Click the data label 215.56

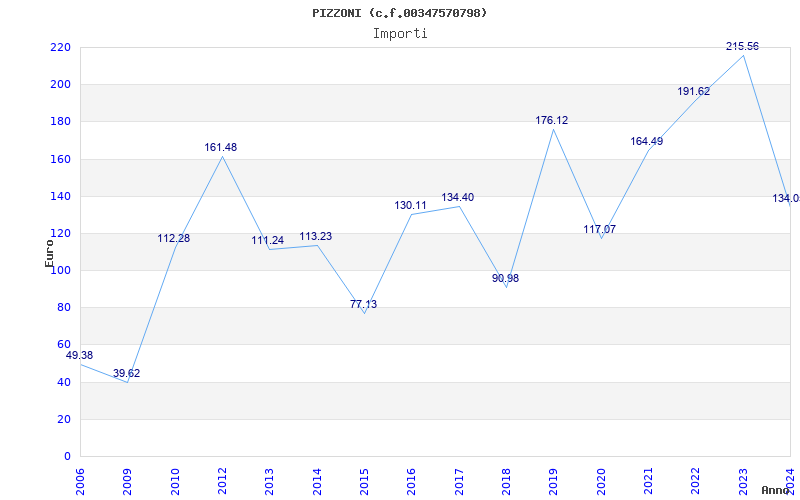(x=742, y=46)
